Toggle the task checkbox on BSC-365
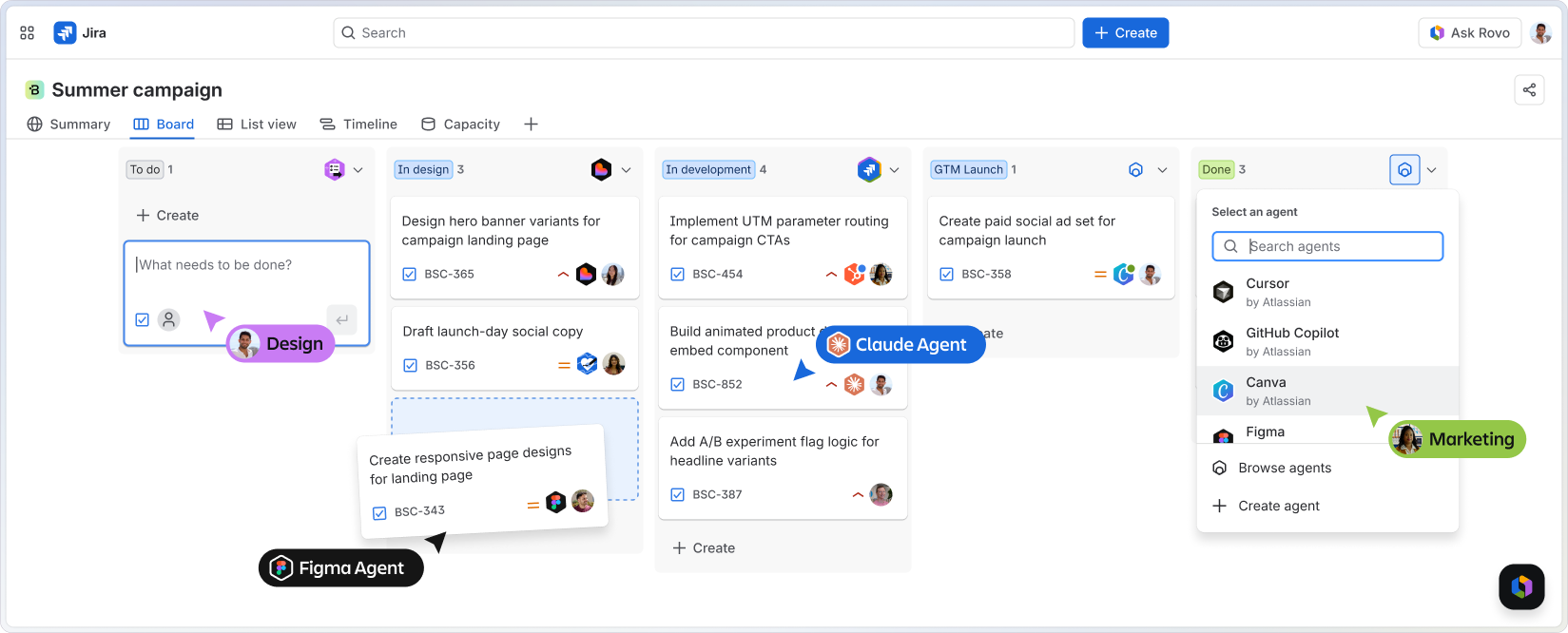The image size is (1568, 633). point(410,274)
